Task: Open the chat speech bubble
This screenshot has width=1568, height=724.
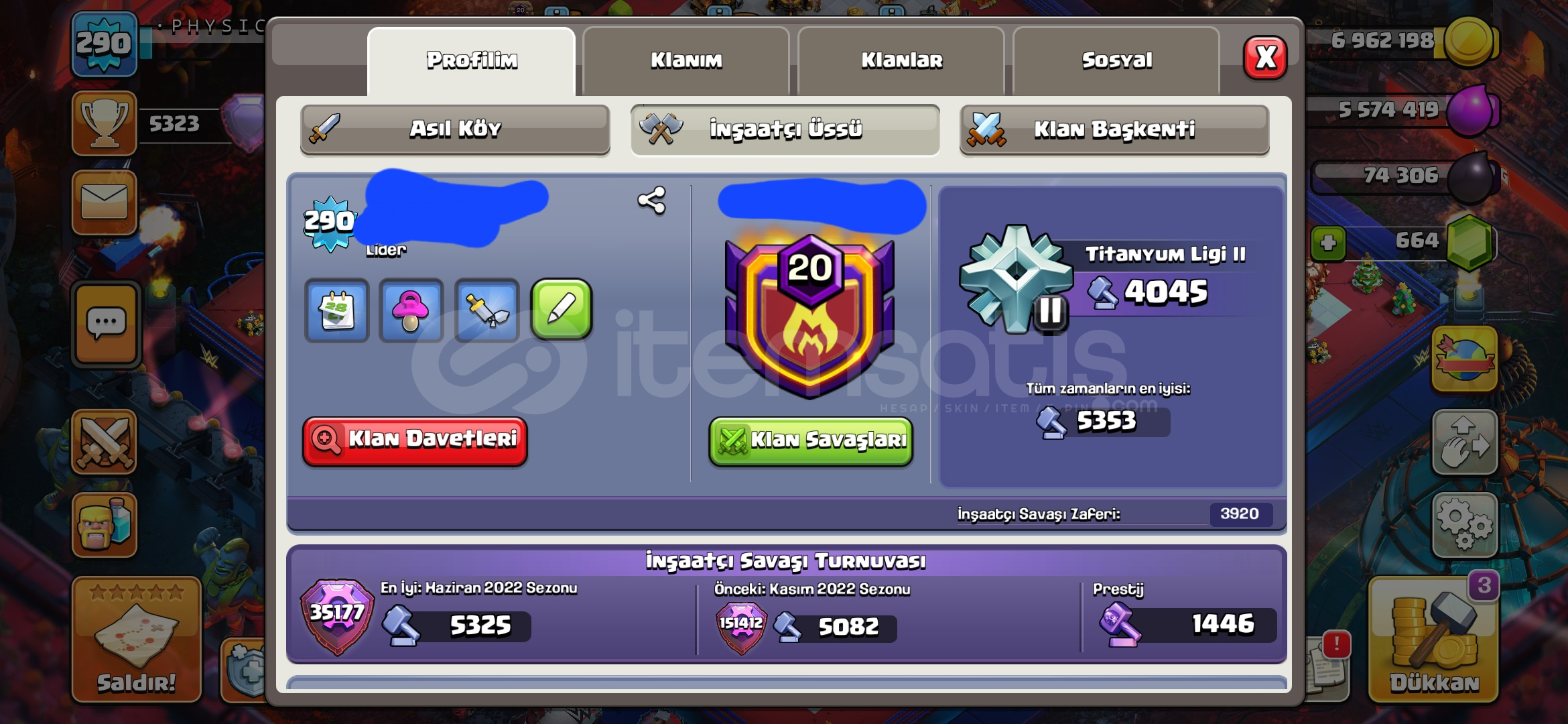Action: [106, 324]
